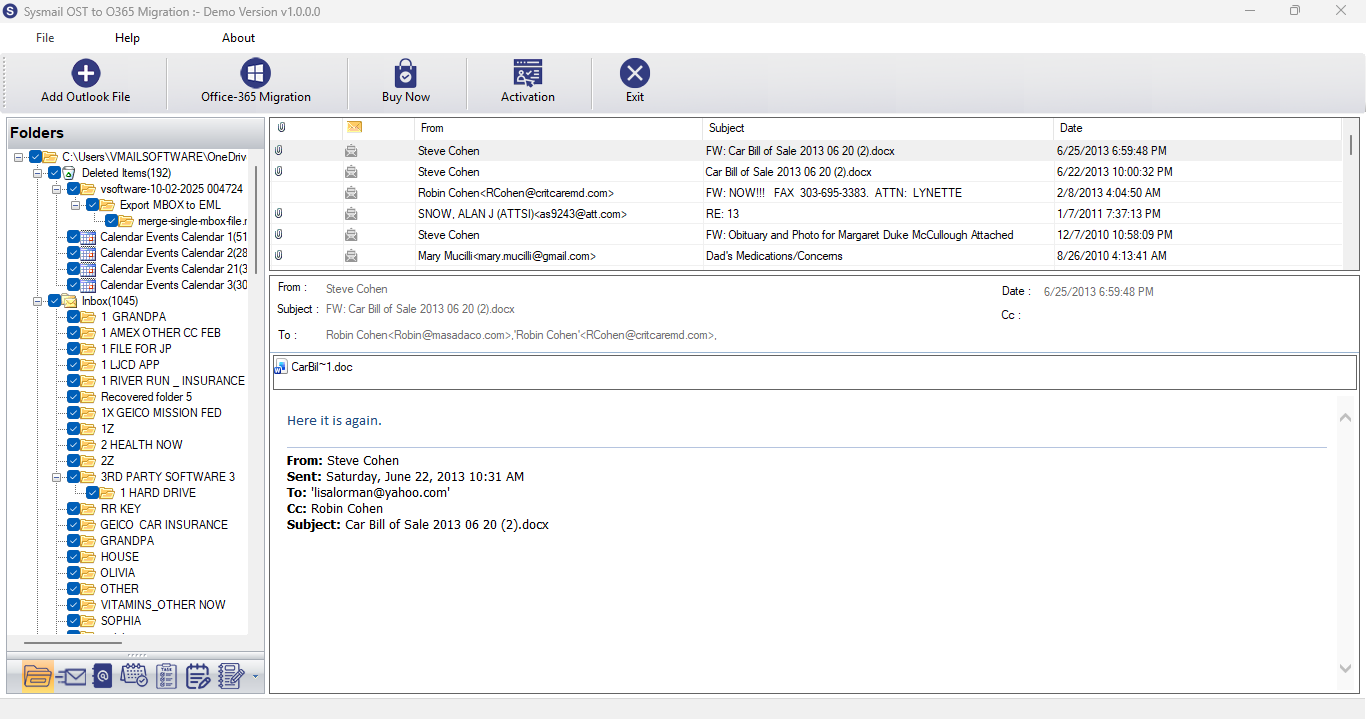Open the bottom view bar overflow arrow
1366x720 pixels.
[255, 677]
